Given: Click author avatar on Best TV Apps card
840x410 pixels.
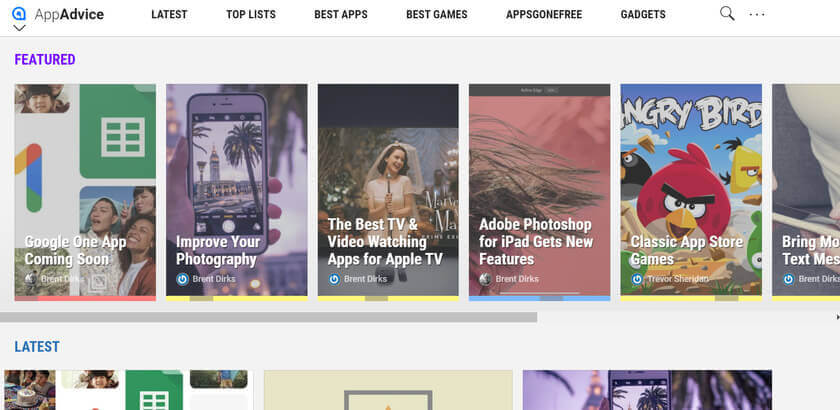Looking at the screenshot, I should point(334,279).
